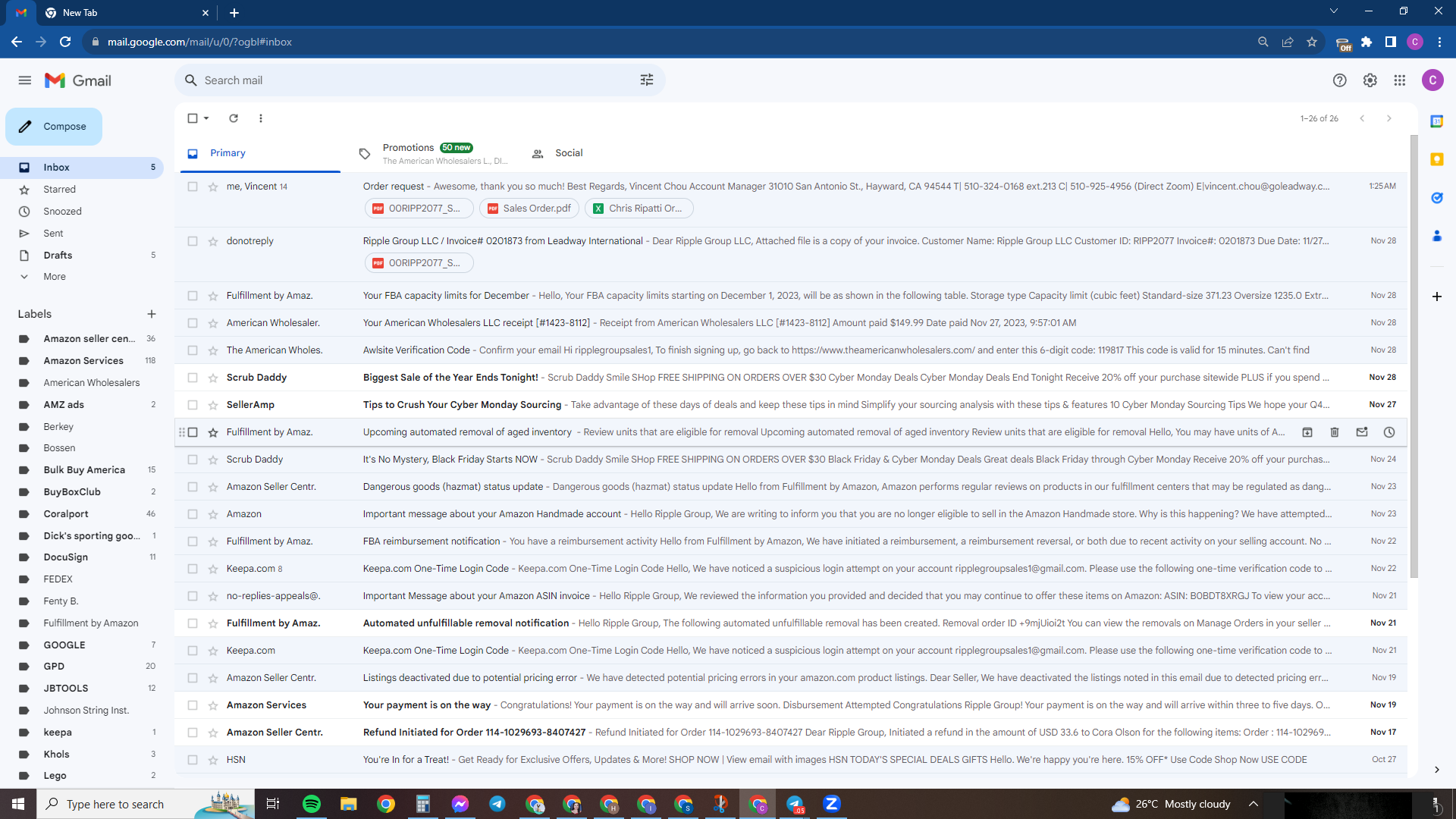The height and width of the screenshot is (819, 1456).
Task: Compose a new email
Action: (54, 127)
